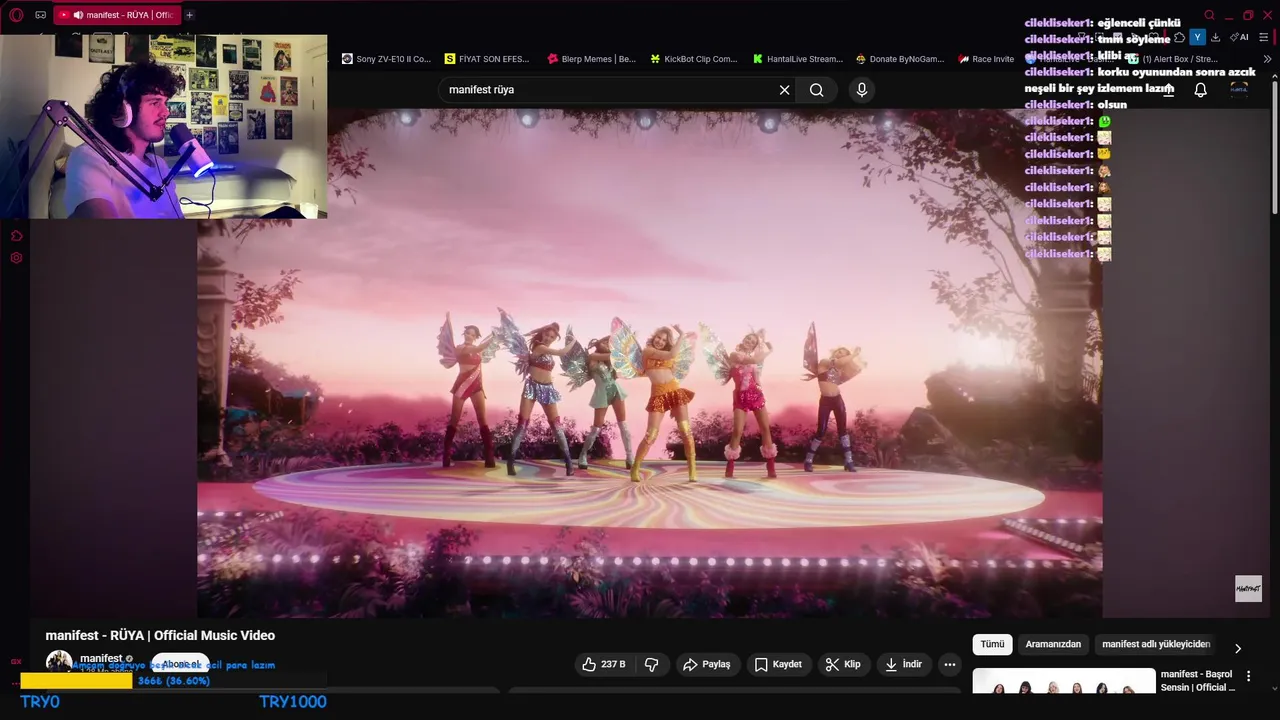The image size is (1280, 720).
Task: Open Race Invite bookmark
Action: [x=986, y=59]
